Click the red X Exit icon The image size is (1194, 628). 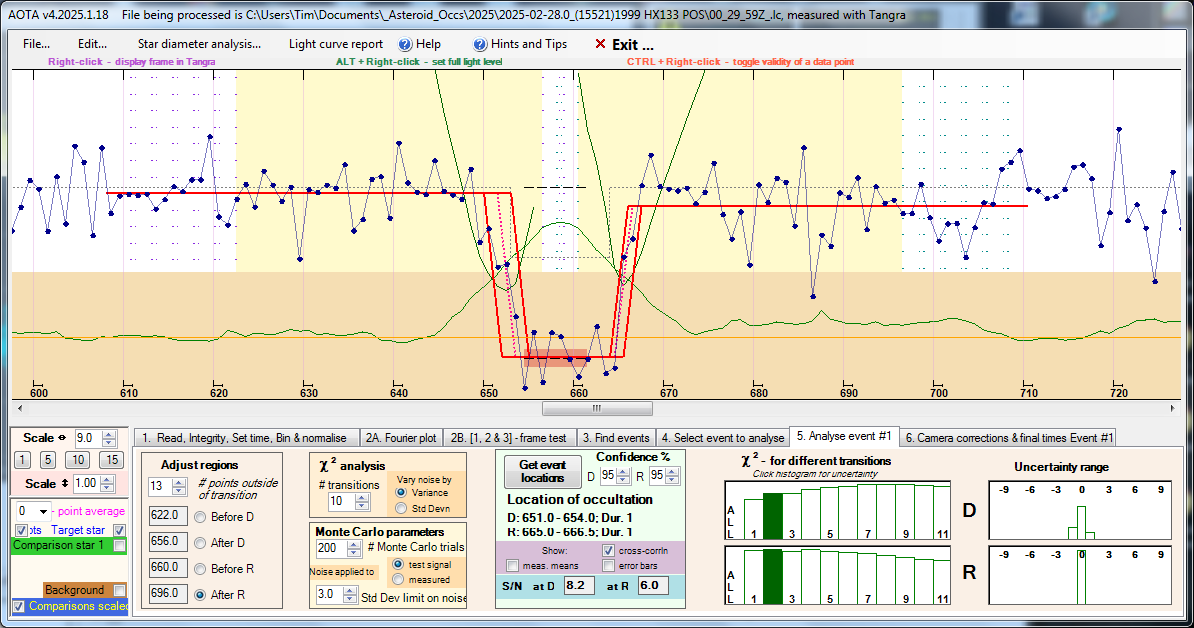600,44
